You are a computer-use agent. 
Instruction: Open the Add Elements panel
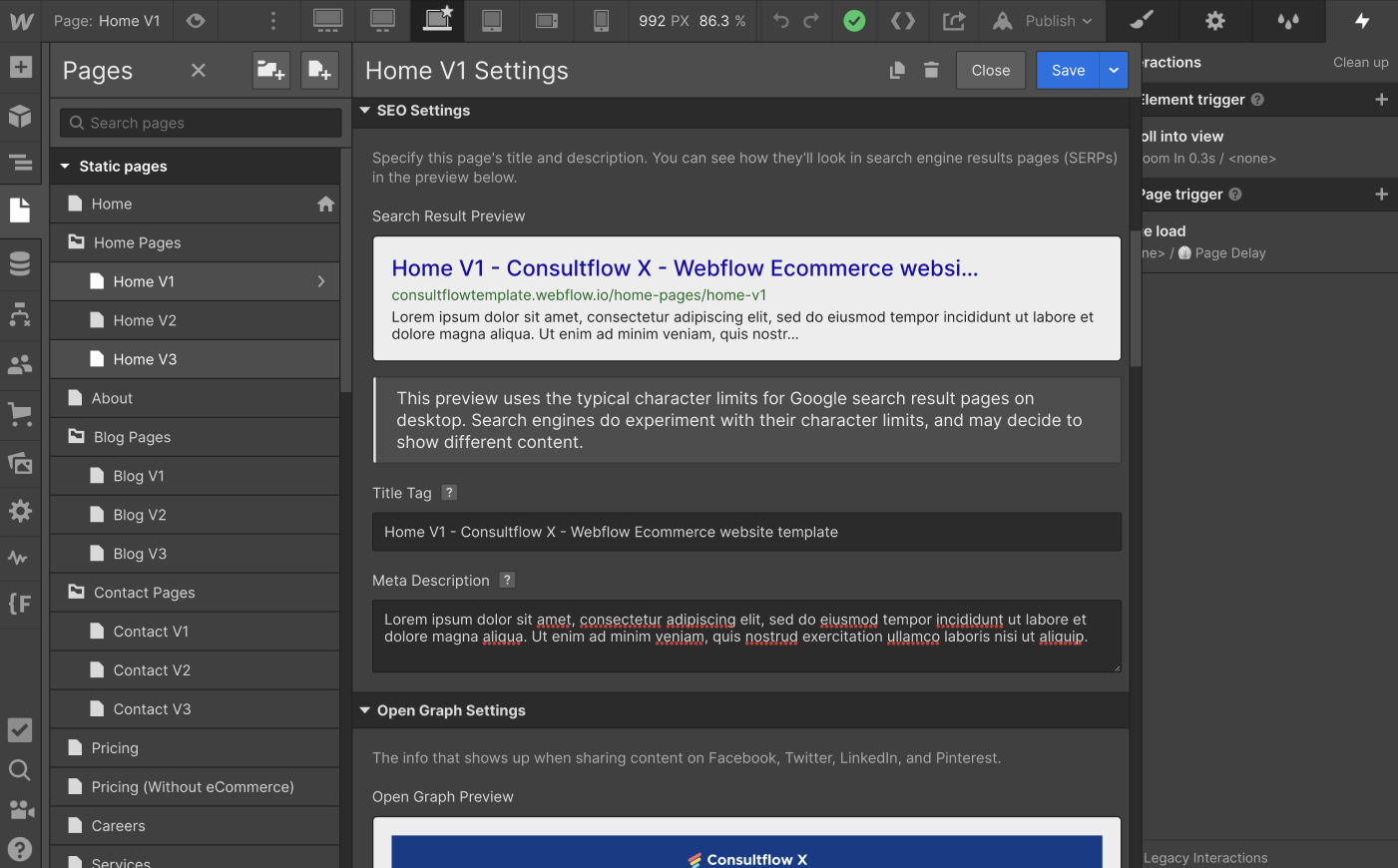pos(20,67)
